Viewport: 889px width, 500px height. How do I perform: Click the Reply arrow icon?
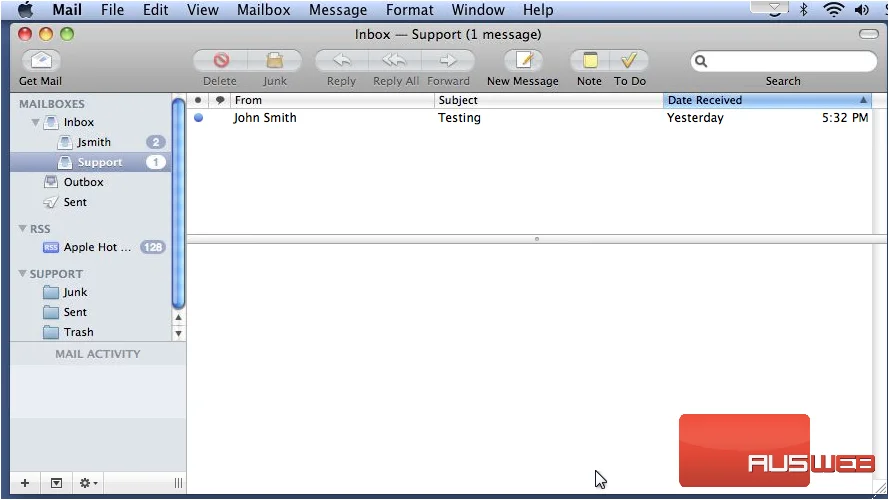(341, 60)
